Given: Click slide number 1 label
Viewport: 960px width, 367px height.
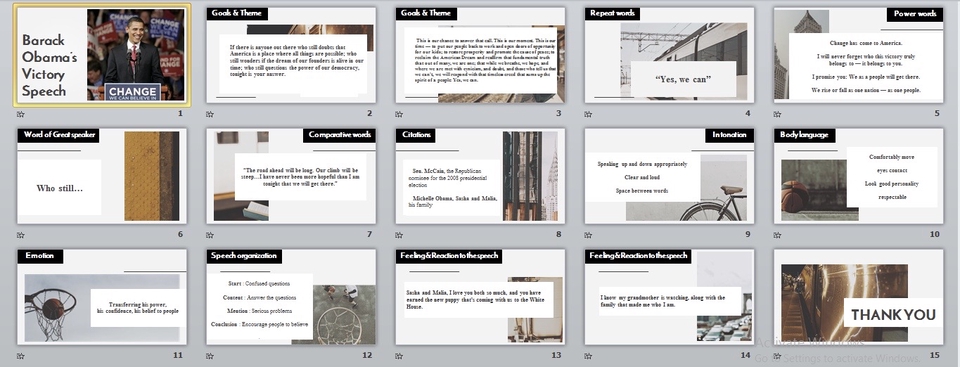Looking at the screenshot, I should 181,113.
